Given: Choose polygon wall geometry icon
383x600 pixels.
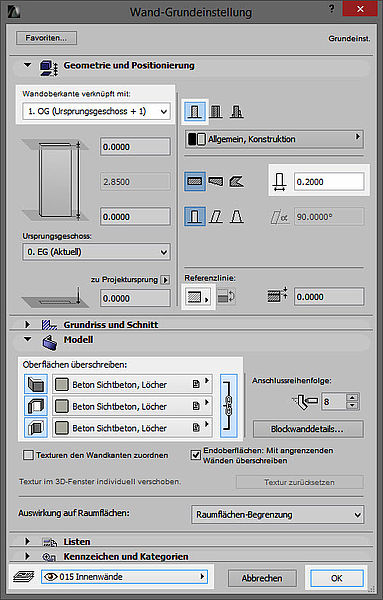Looking at the screenshot, I should pos(236,181).
